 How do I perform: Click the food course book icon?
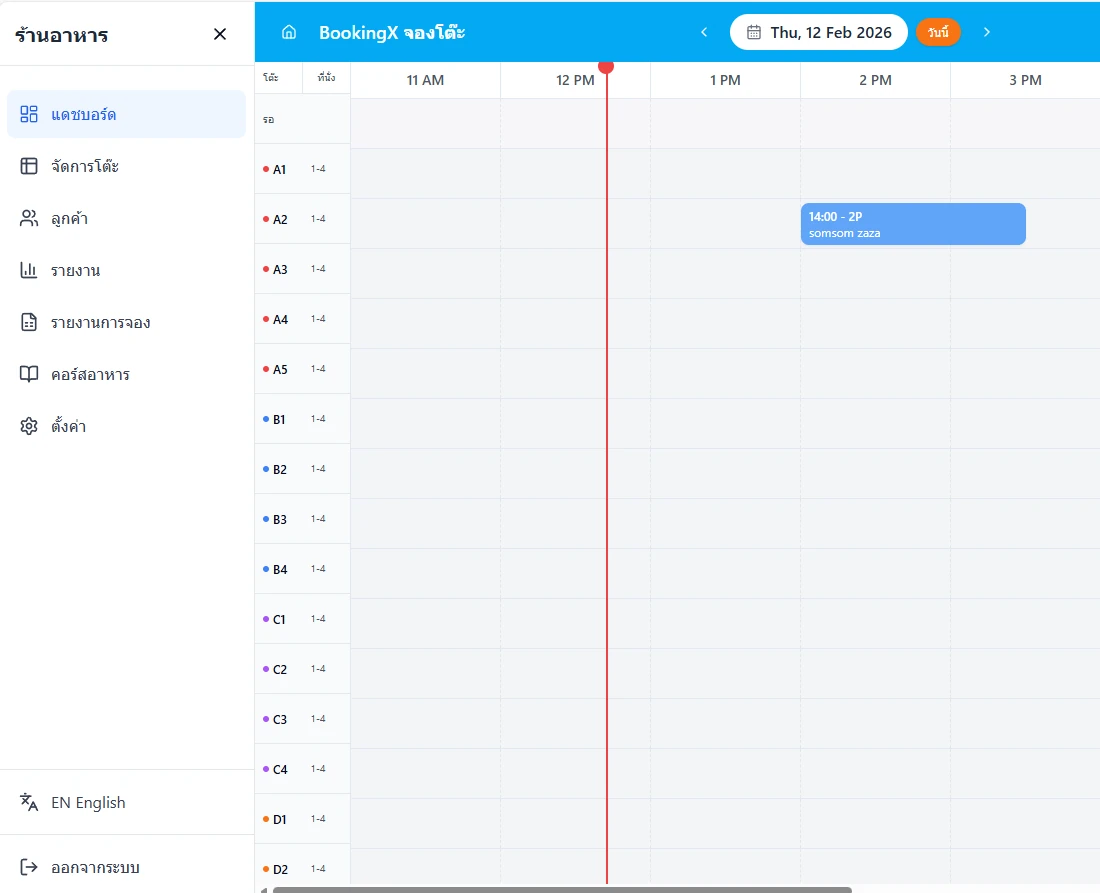29,374
